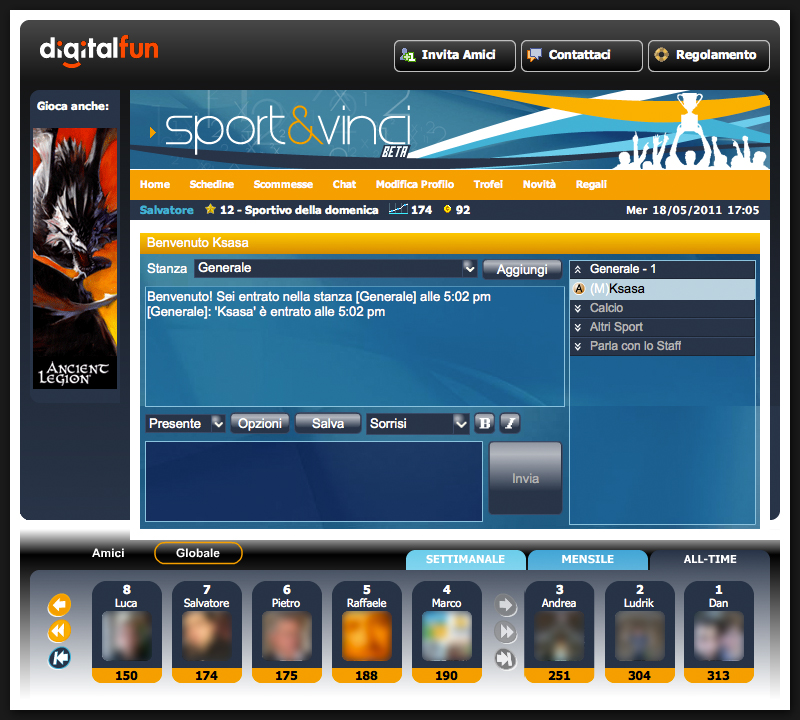Open the Home menu item
The width and height of the screenshot is (800, 720).
(155, 184)
